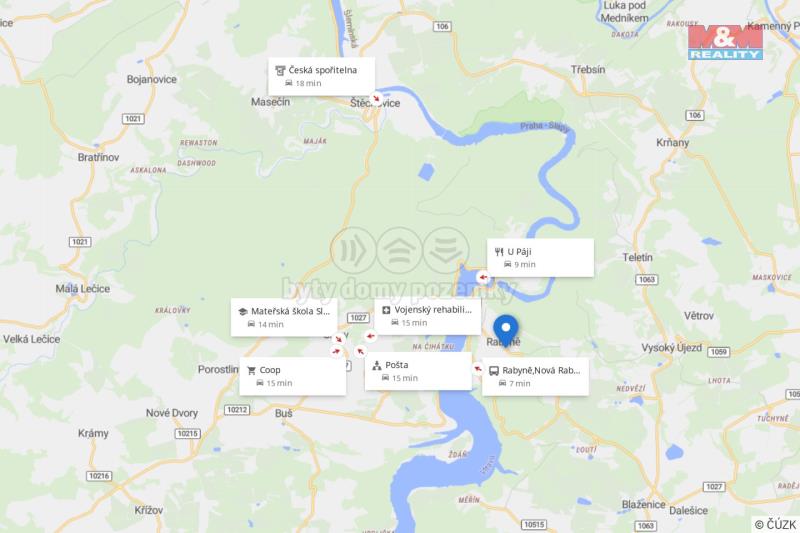Click the bus icon in Rabyně stop card
Viewport: 800px width, 533px height.
point(494,371)
